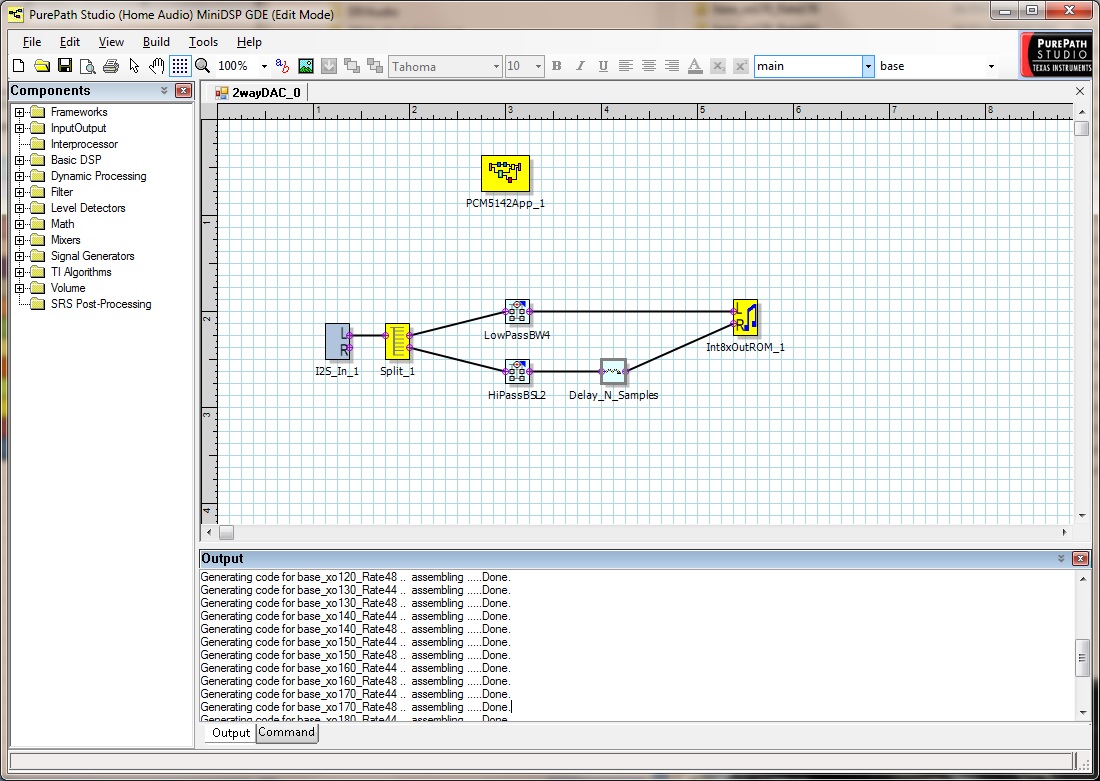The height and width of the screenshot is (781, 1100).
Task: Toggle bold formatting
Action: [x=556, y=66]
